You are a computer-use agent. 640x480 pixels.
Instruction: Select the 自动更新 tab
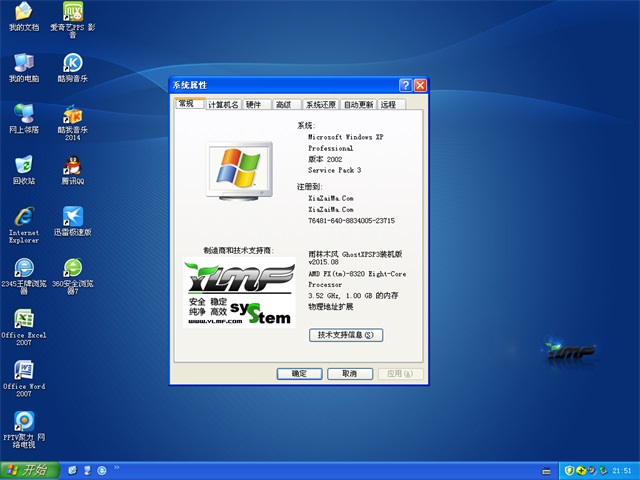coord(358,104)
